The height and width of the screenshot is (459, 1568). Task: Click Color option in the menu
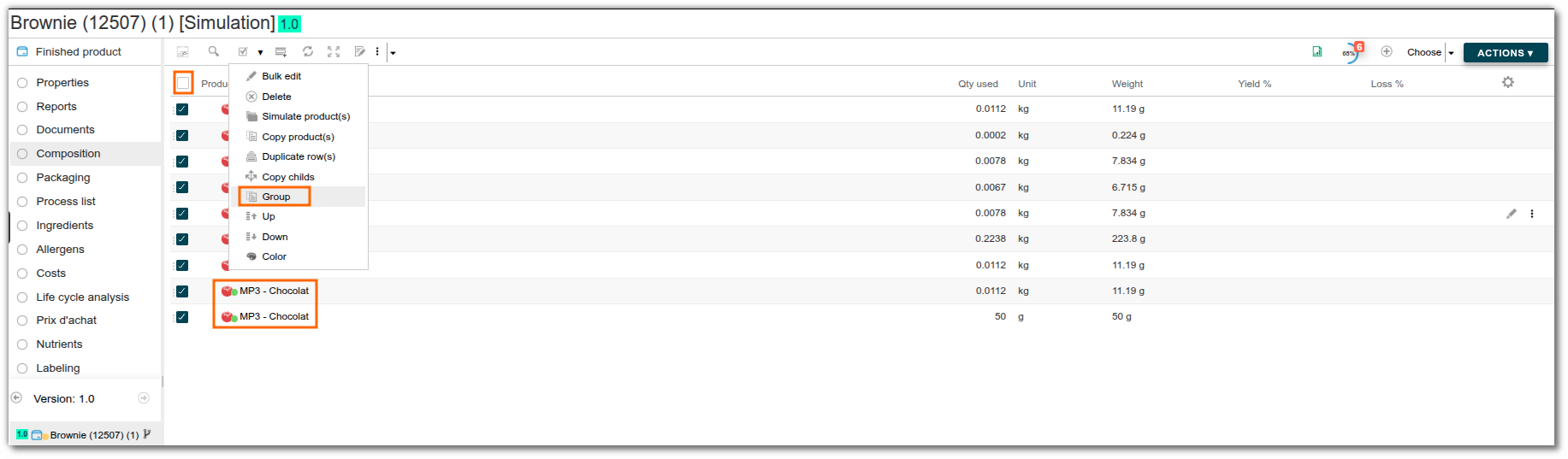point(274,256)
